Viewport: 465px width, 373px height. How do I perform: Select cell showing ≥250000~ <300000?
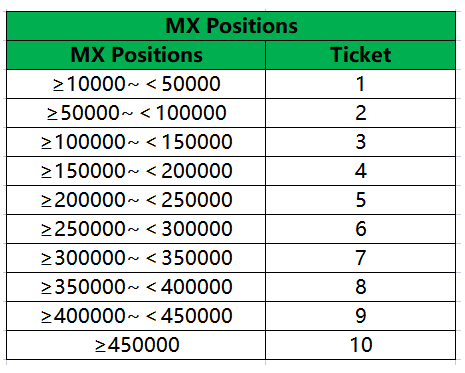pyautogui.click(x=136, y=229)
